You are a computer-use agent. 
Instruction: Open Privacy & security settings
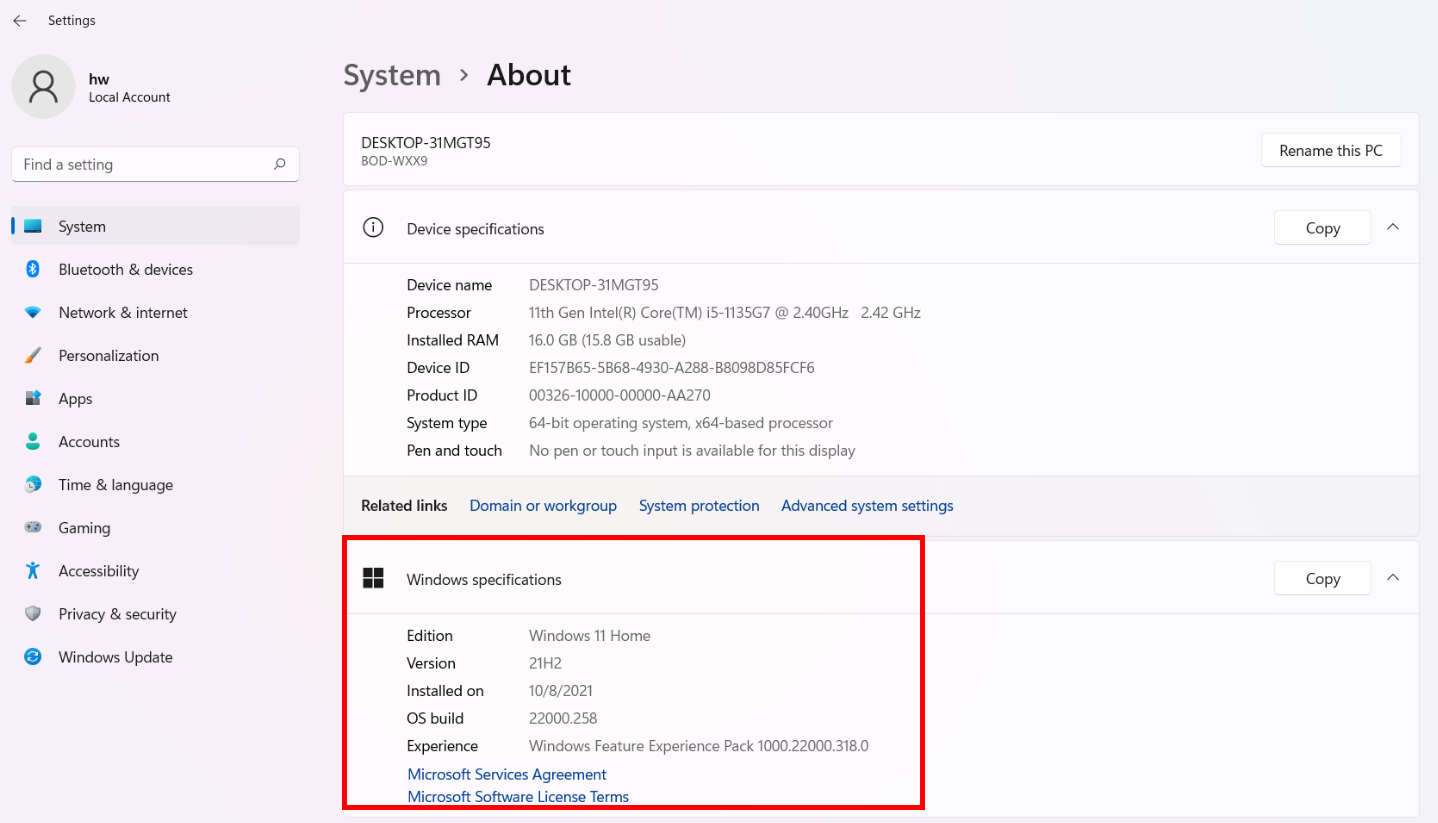point(156,613)
